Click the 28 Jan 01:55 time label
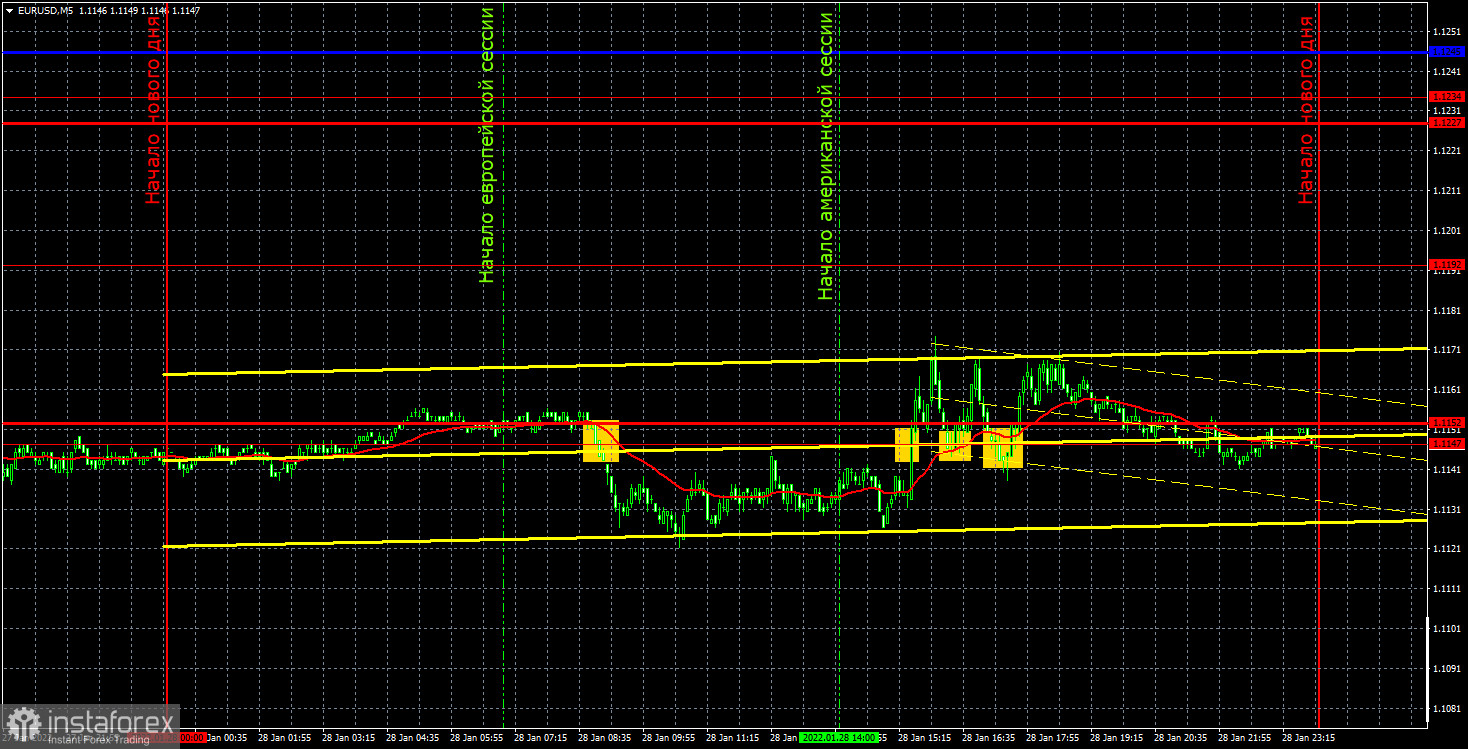 pos(283,737)
